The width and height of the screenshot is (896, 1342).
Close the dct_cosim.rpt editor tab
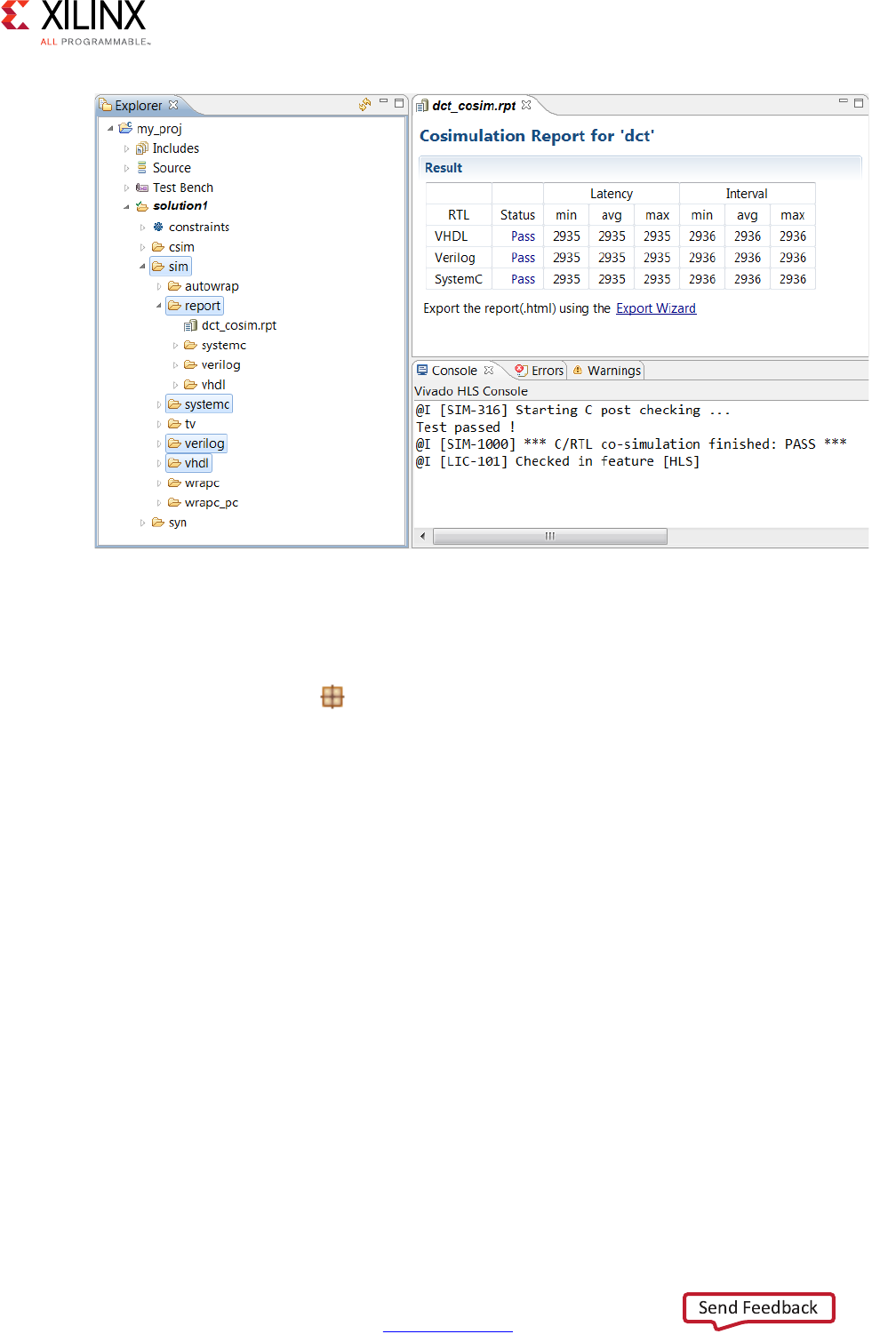click(526, 105)
